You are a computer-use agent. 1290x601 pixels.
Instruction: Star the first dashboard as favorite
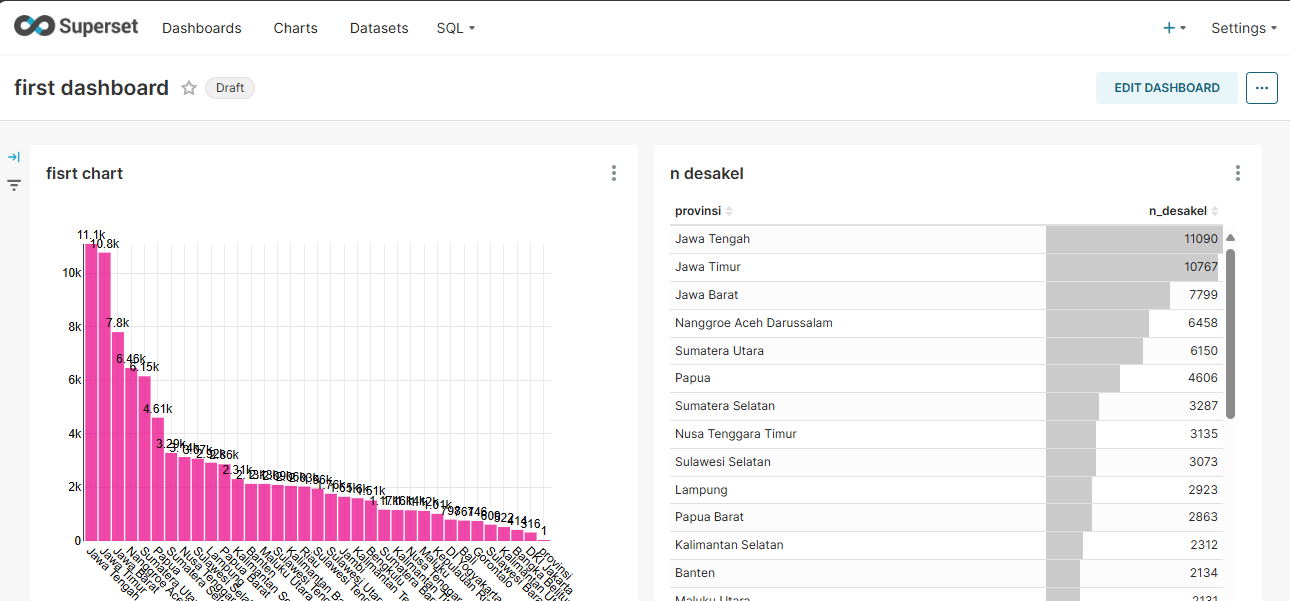coord(189,88)
